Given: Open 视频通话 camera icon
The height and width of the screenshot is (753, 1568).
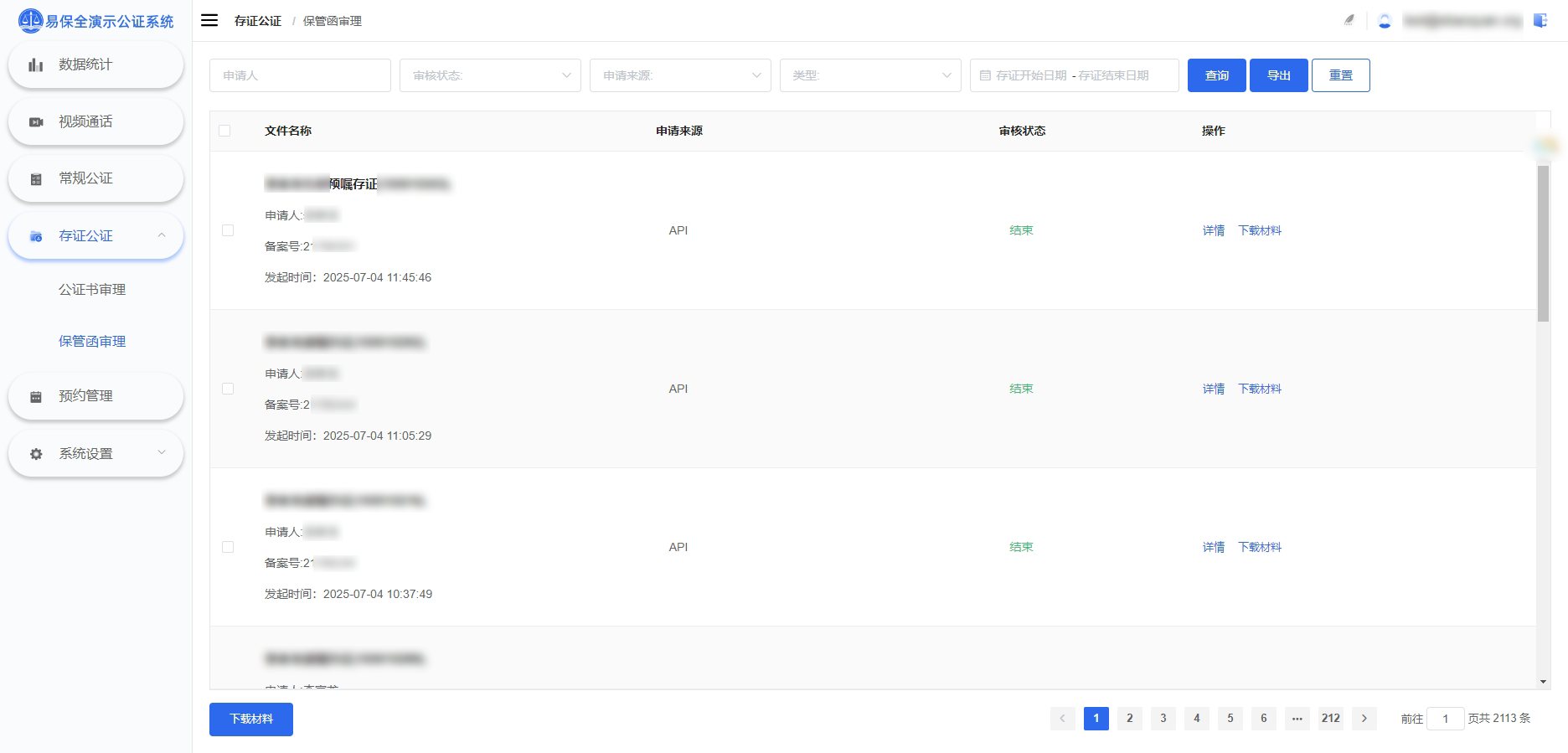Looking at the screenshot, I should (x=36, y=122).
